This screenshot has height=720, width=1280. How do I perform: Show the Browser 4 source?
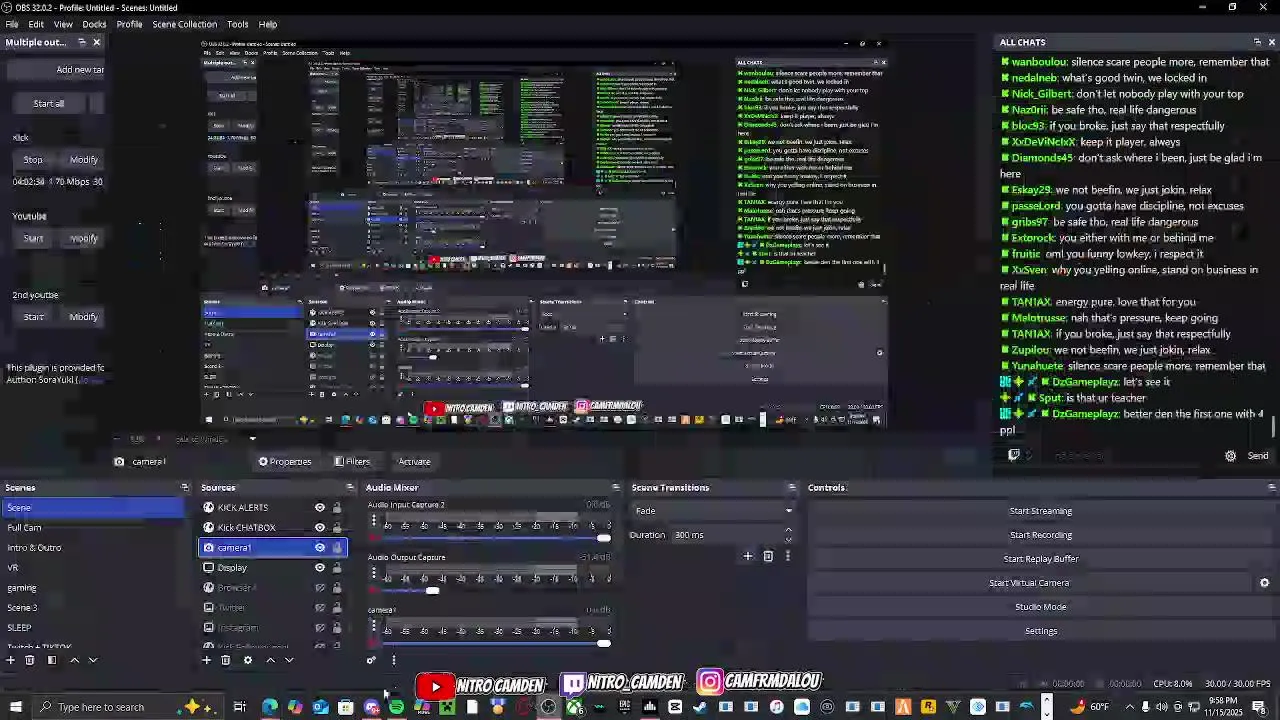tap(320, 588)
